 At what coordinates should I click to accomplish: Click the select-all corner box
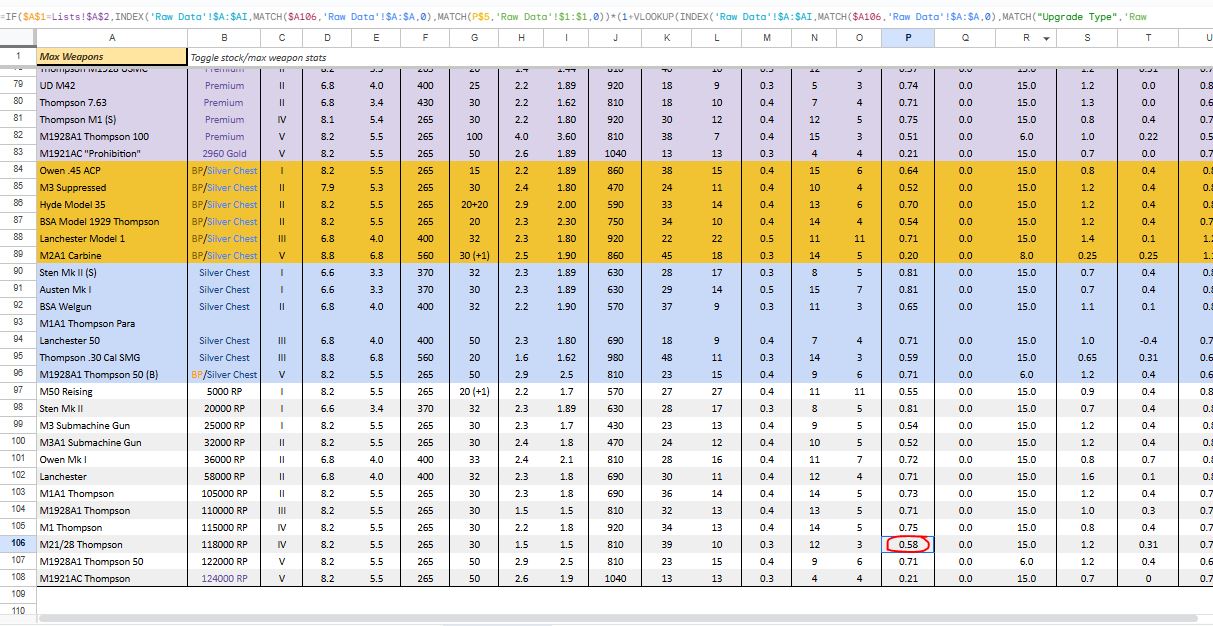coord(18,38)
